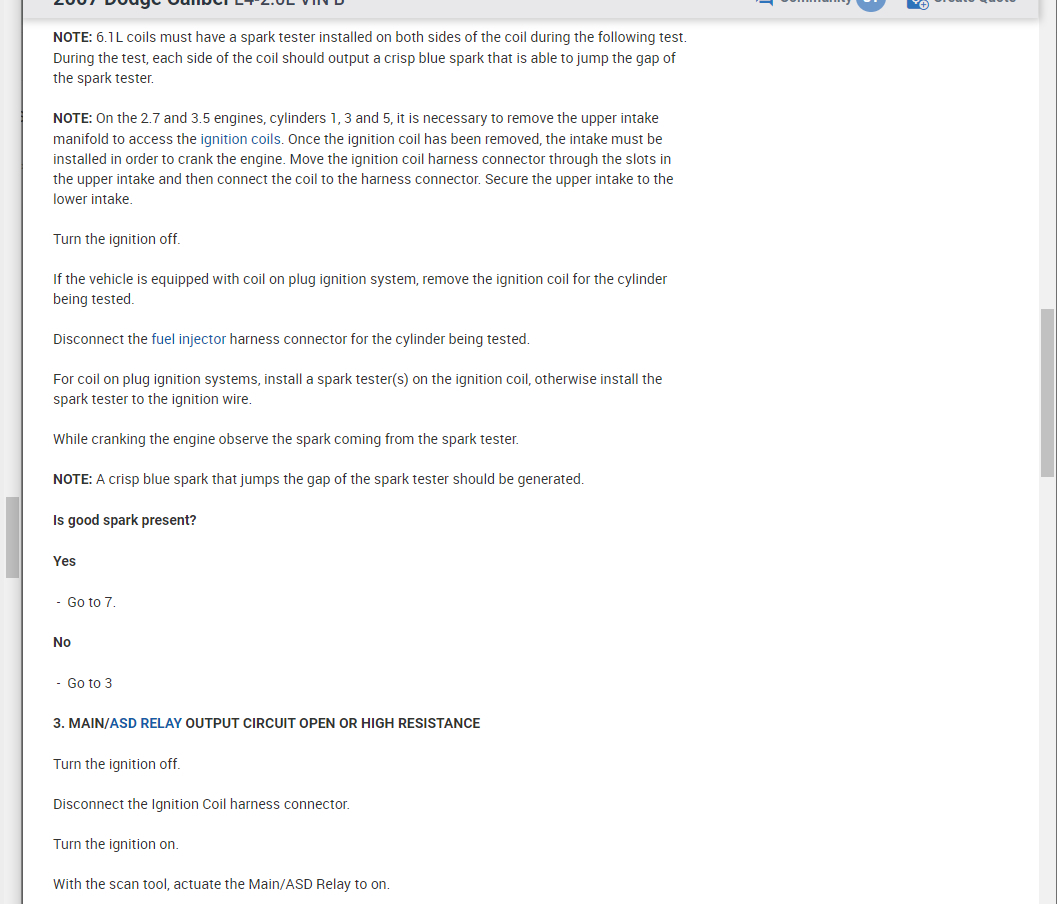Click the NOTE about 6.1L coils
The height and width of the screenshot is (904, 1057).
click(370, 58)
